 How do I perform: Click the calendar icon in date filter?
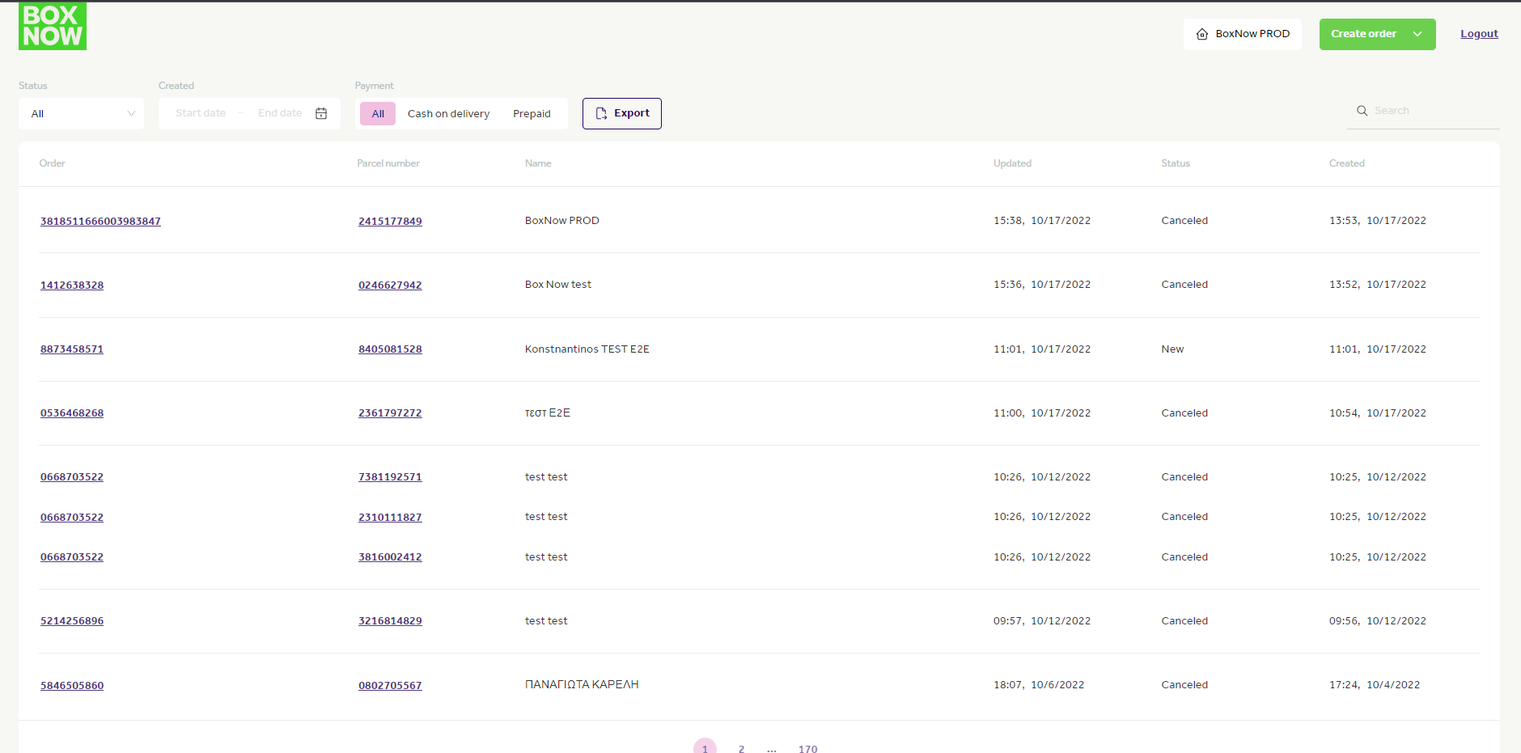point(321,114)
